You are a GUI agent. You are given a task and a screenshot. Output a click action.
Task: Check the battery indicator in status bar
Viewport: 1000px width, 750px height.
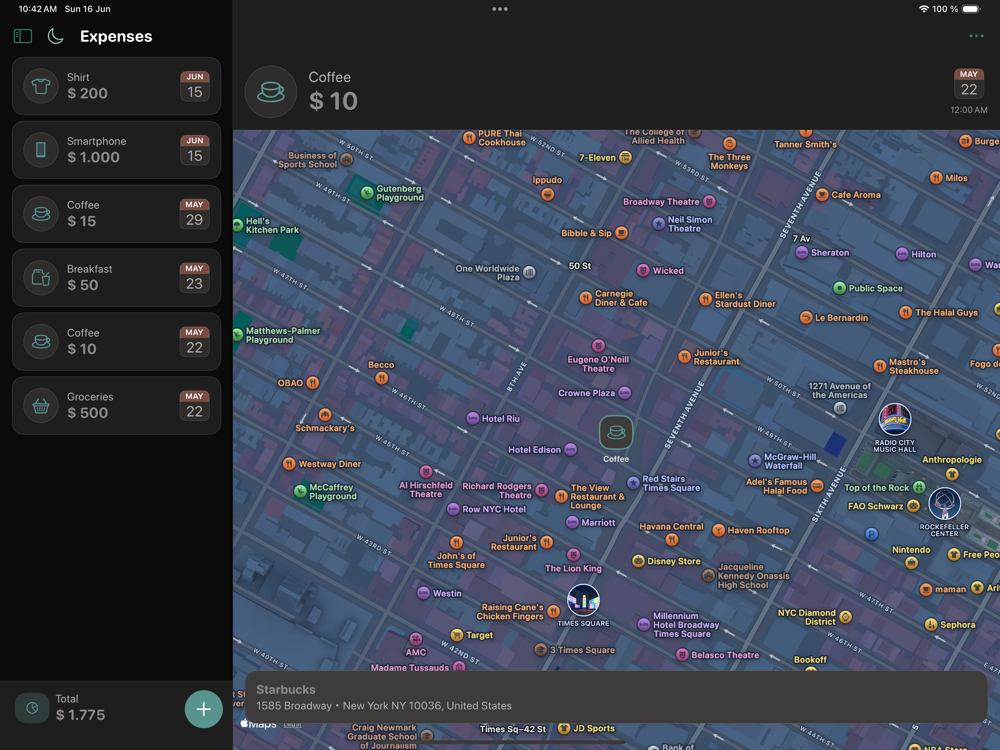click(x=971, y=9)
